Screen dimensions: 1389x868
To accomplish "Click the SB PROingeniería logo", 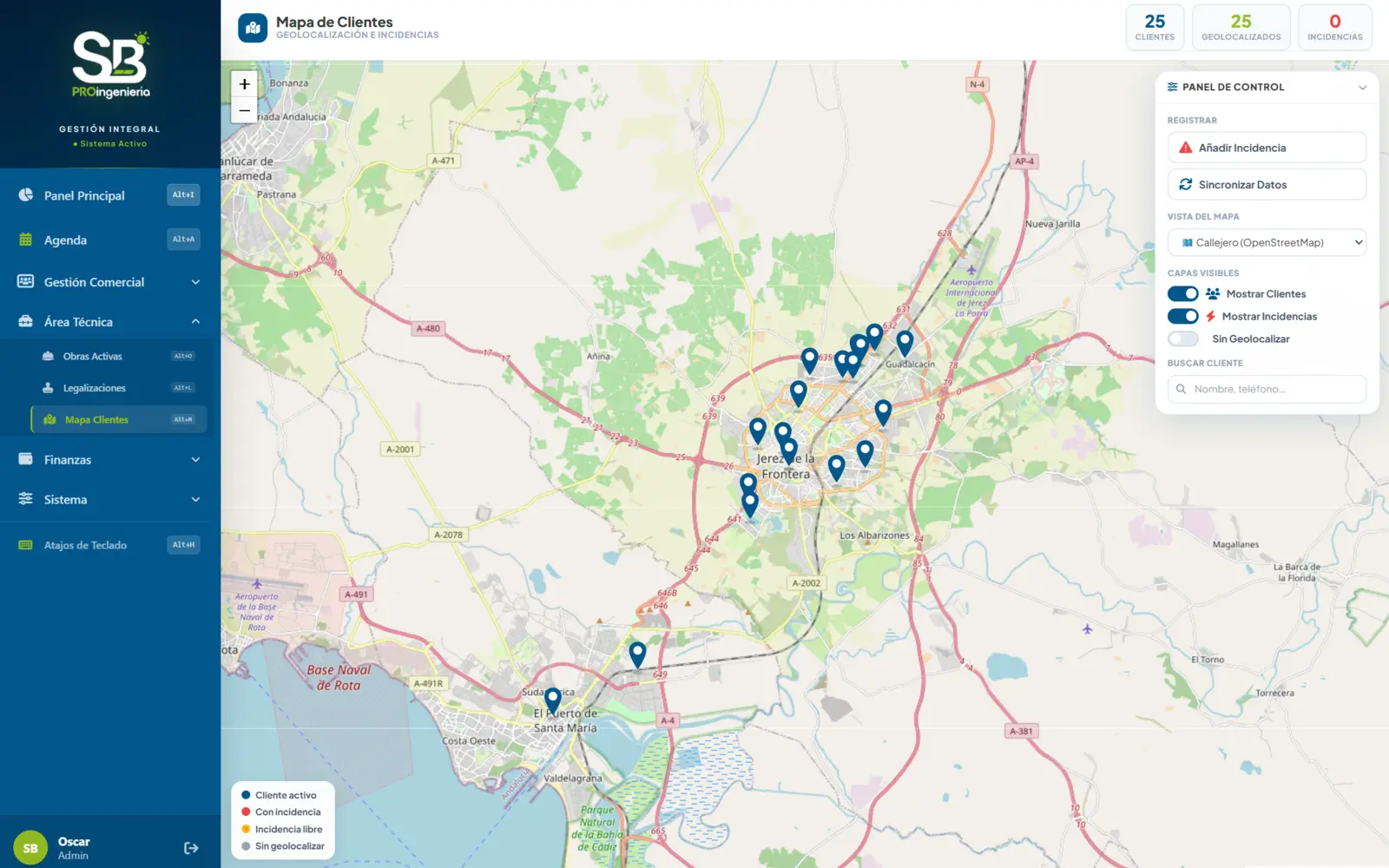I will pos(110,65).
